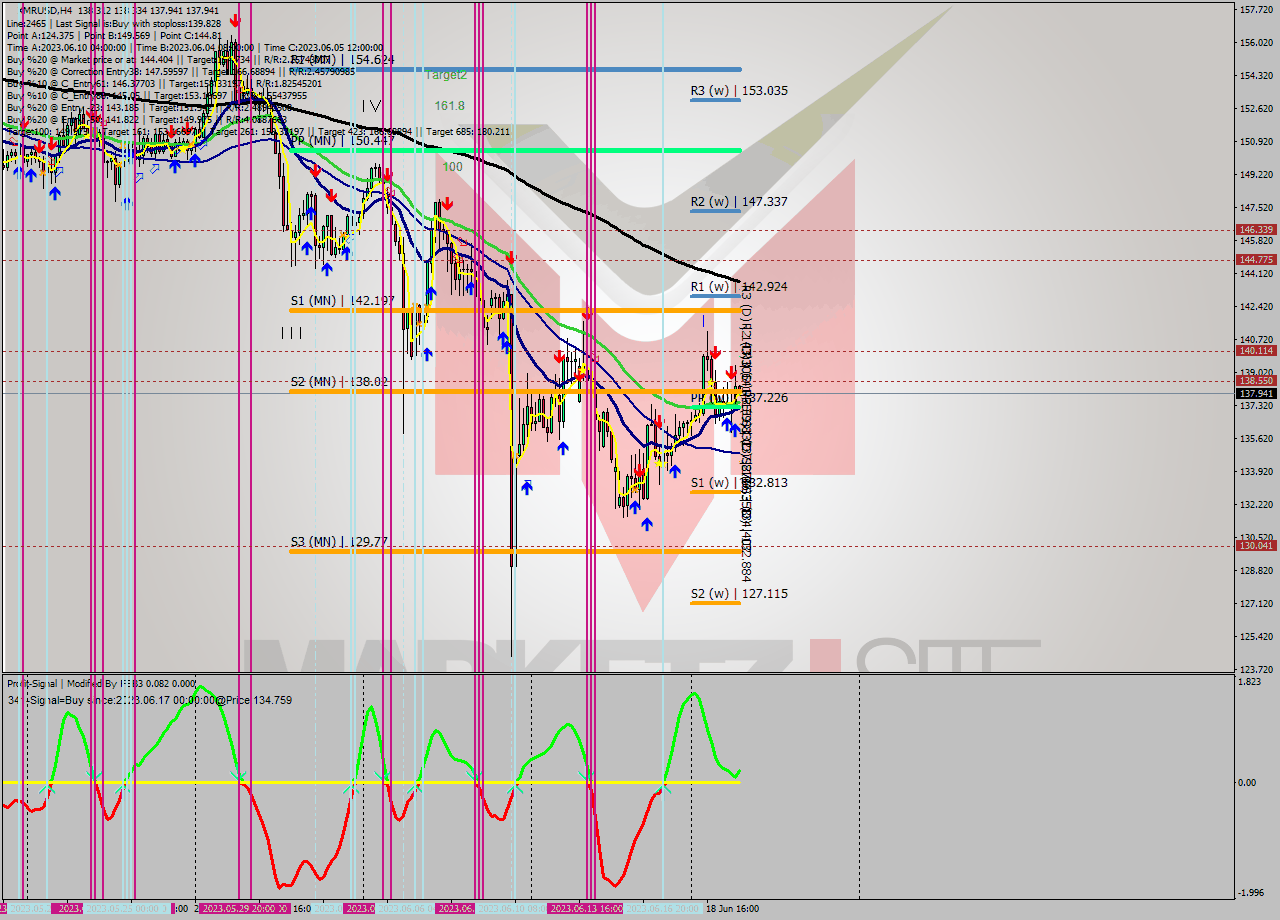This screenshot has width=1280, height=920.
Task: Click the 'I V' wave label near the top
Action: click(371, 105)
